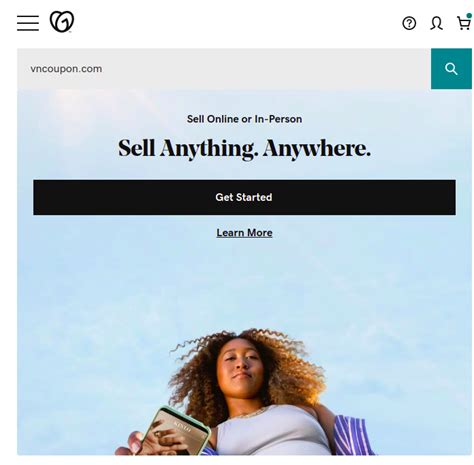This screenshot has width=474, height=465.
Task: Click the "Sell Anything. Anywhere." headline
Action: pyautogui.click(x=244, y=149)
